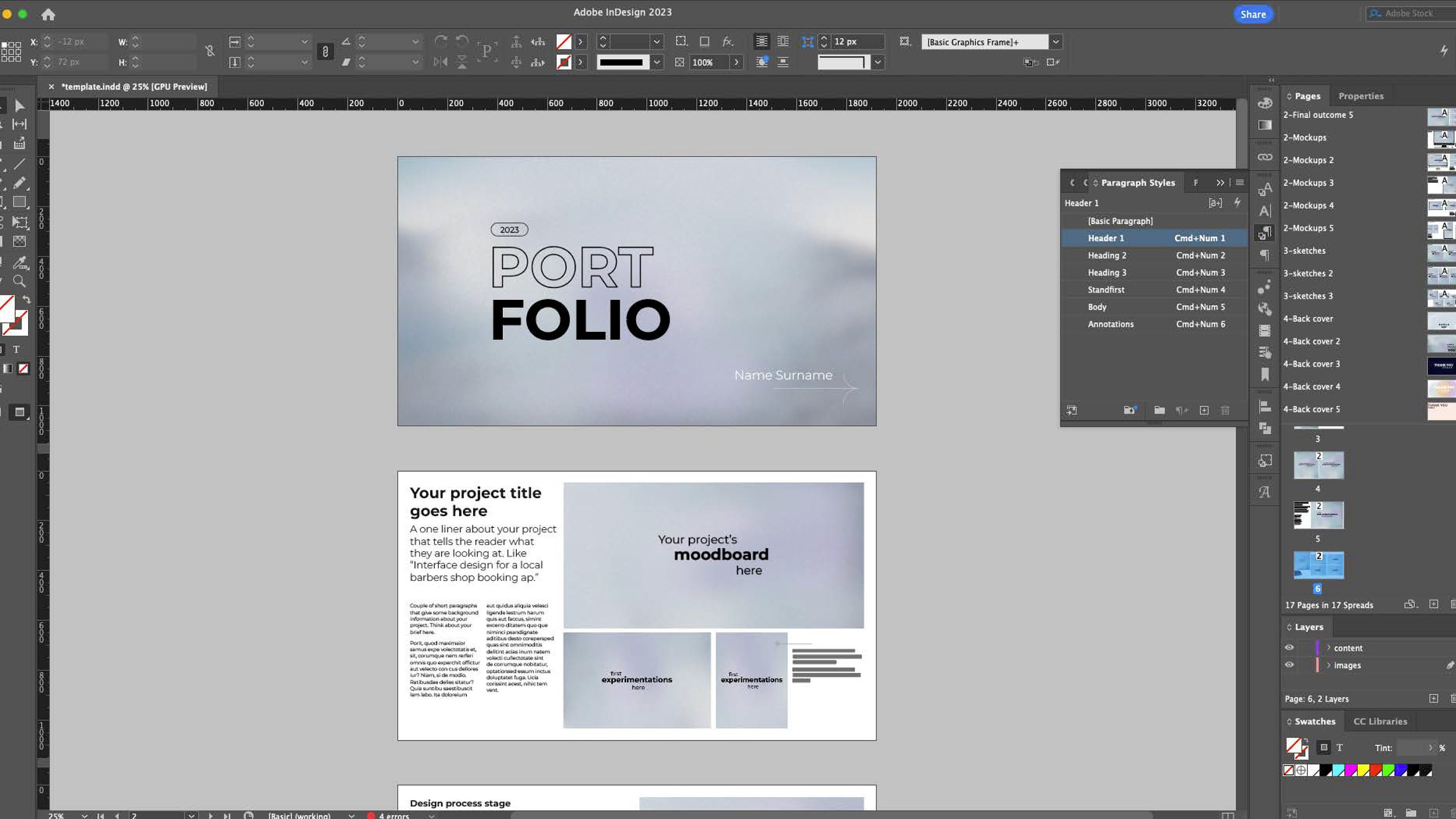Open the object style dropdown showing Basic Graphics Frame

1055,41
